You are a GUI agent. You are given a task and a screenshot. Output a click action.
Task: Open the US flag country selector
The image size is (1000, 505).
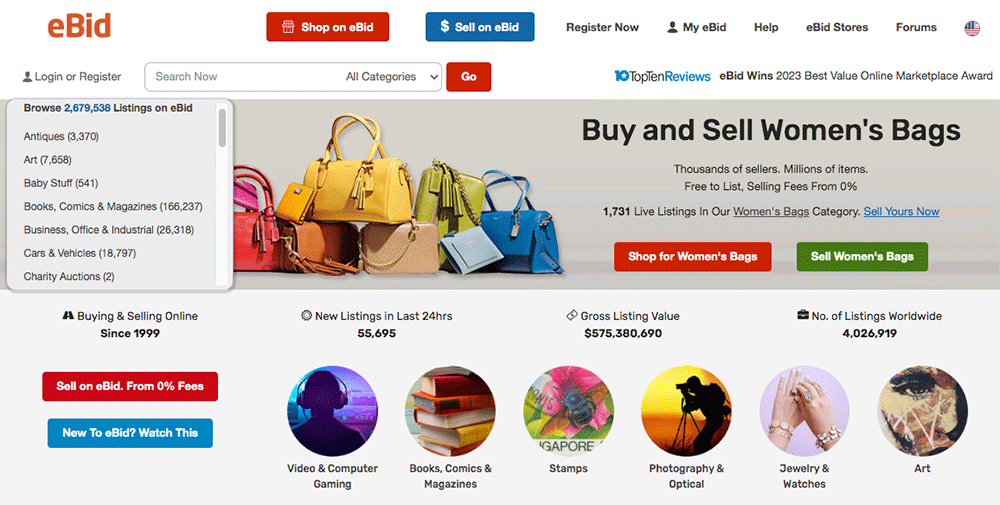tap(972, 27)
